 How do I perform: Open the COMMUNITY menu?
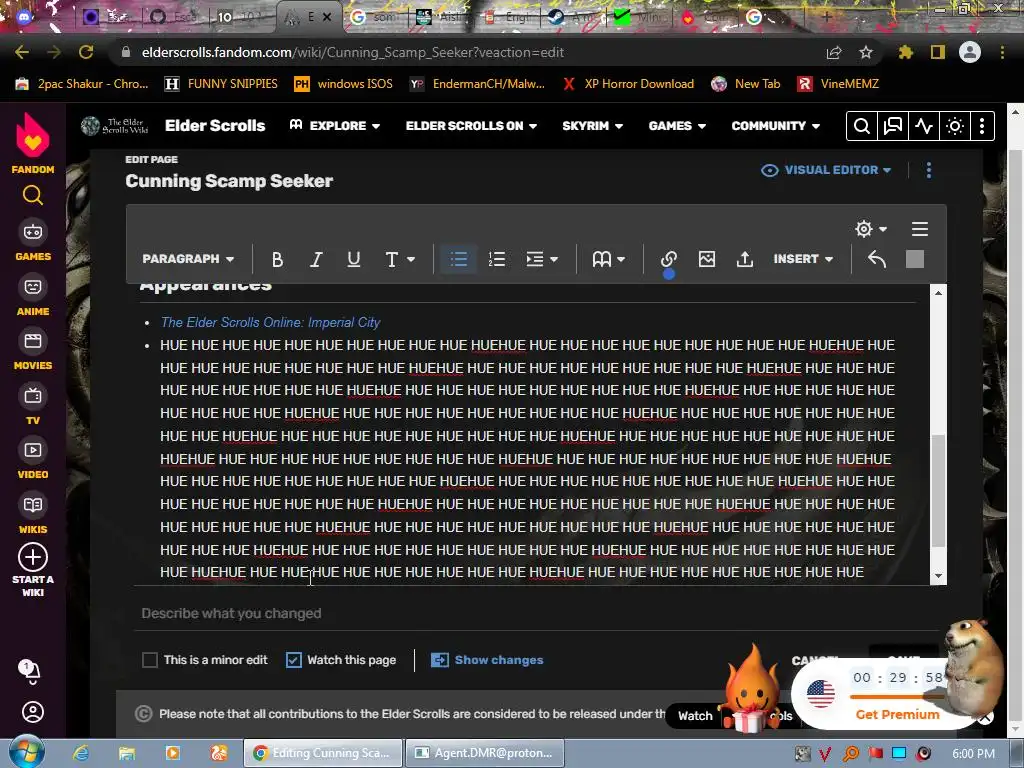coord(775,125)
